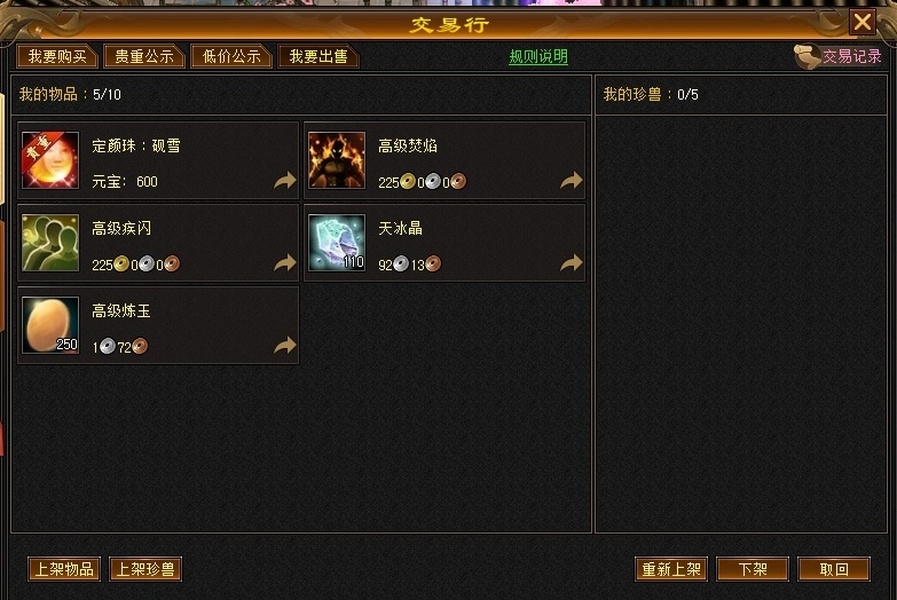
Task: Click the 高级疾闪 green silhouette icon
Action: (50, 243)
